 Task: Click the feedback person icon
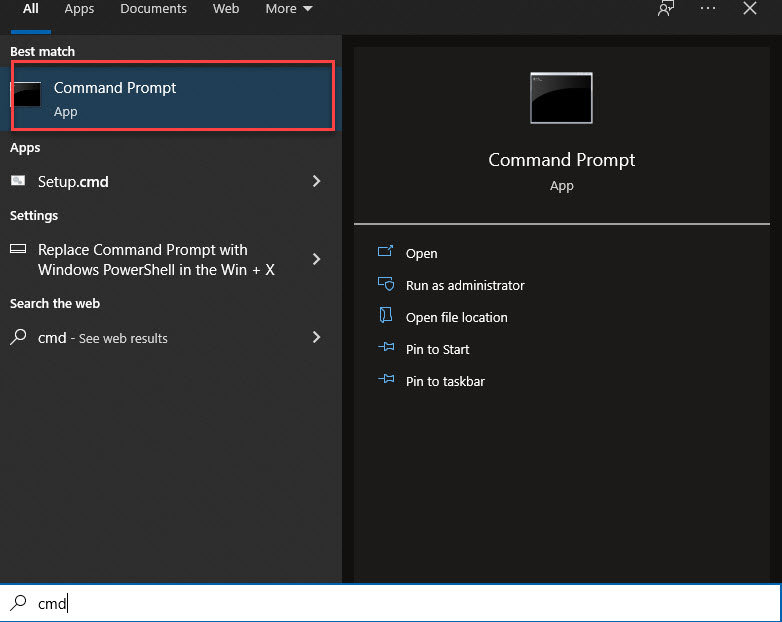(665, 8)
